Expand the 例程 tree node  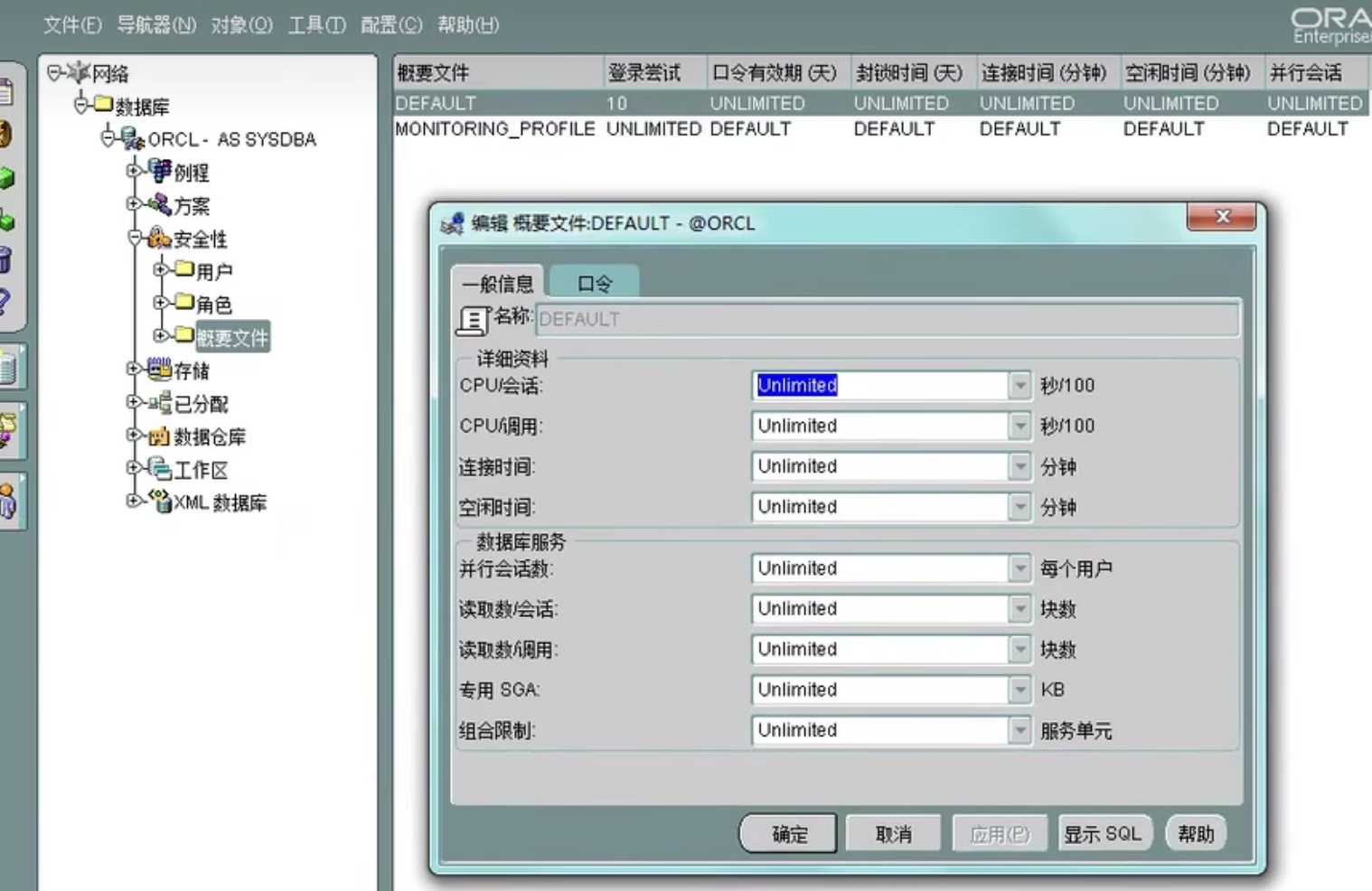point(134,170)
